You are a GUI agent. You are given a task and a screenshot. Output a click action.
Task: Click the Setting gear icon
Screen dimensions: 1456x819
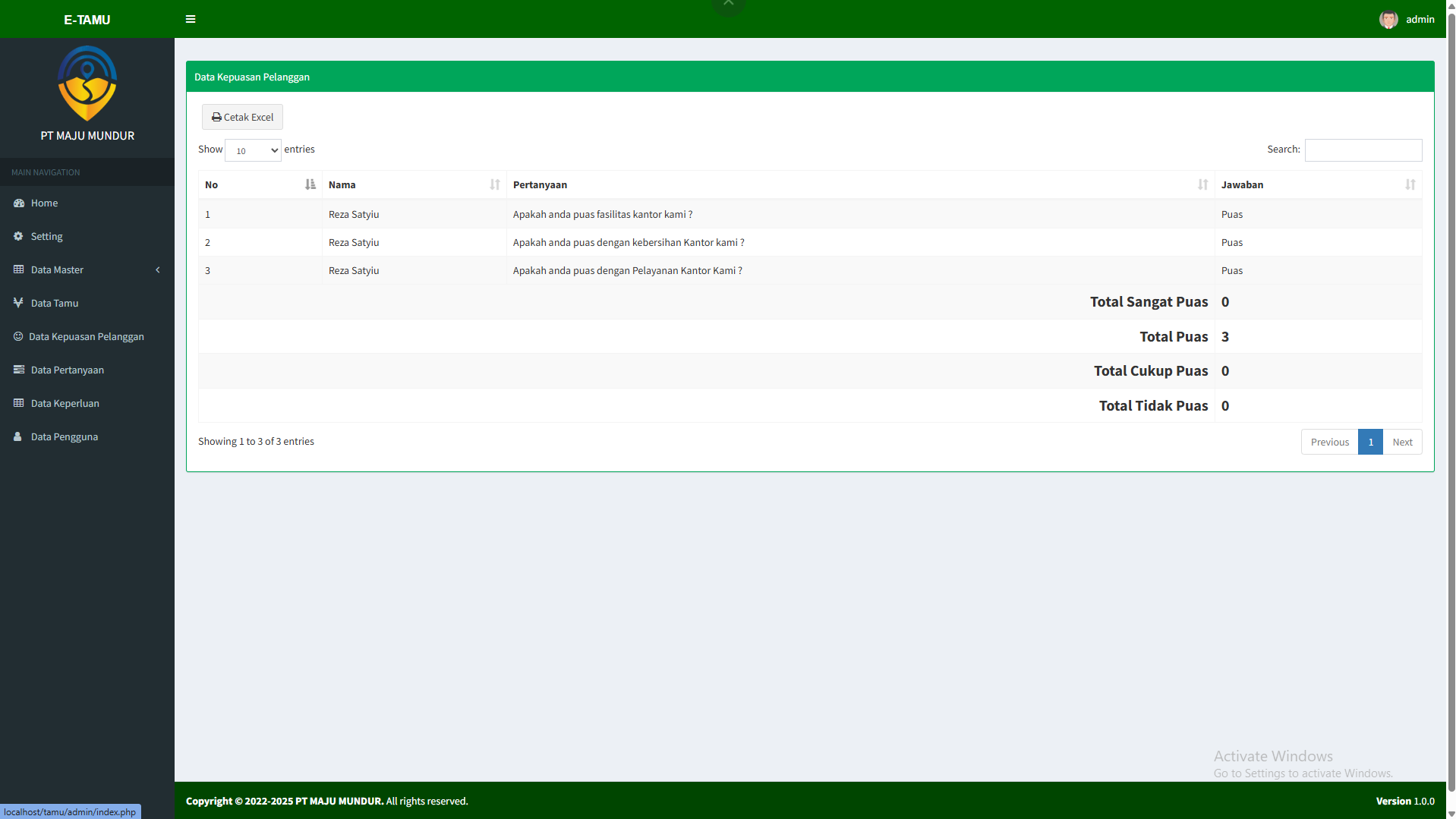18,236
